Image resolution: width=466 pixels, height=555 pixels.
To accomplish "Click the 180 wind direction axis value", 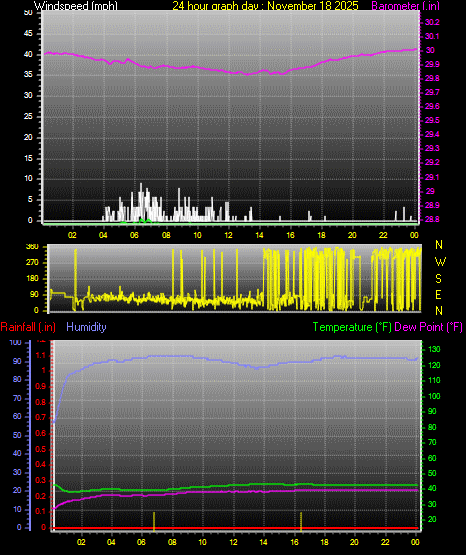I will (x=32, y=279).
